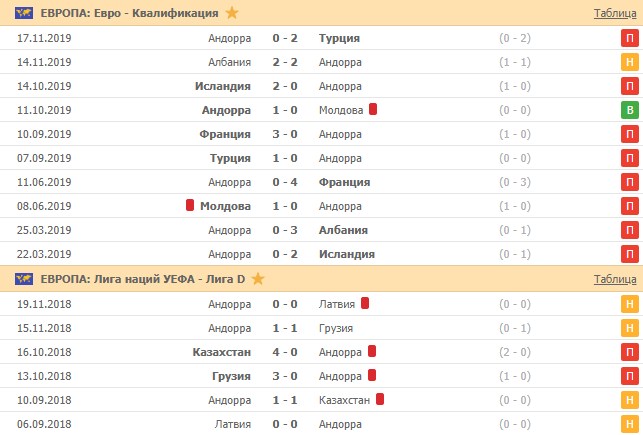Click the red card beside Латвия on 19.11.2018
Image resolution: width=643 pixels, height=435 pixels.
point(365,303)
